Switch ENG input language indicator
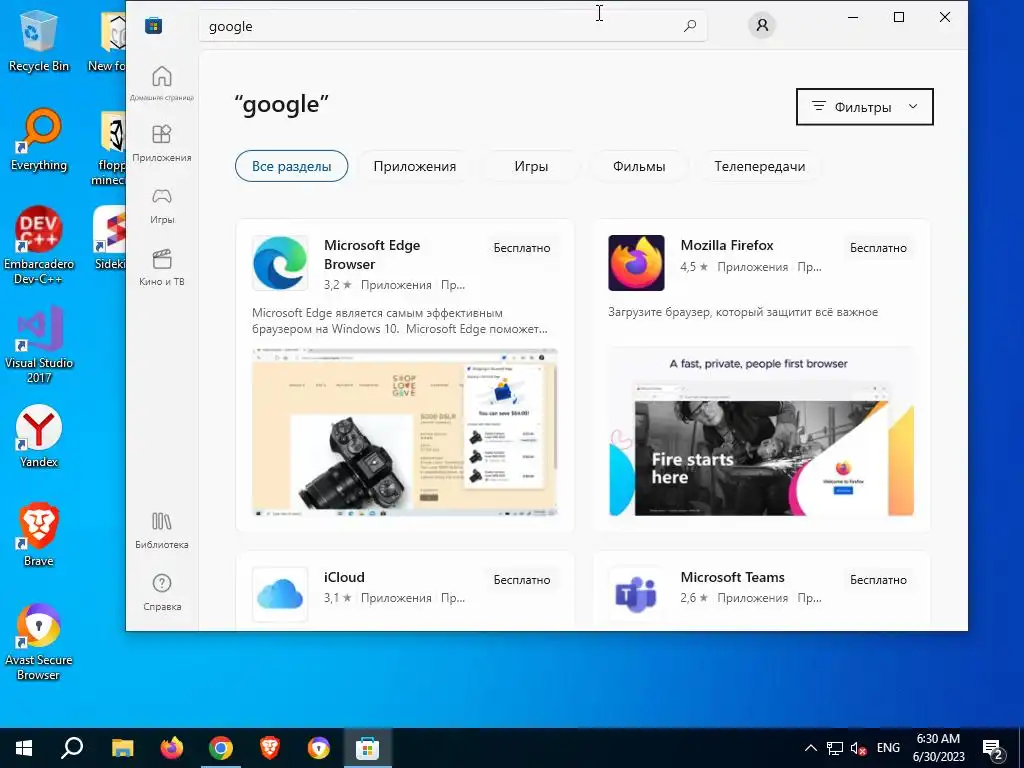The width and height of the screenshot is (1024, 768). [888, 748]
